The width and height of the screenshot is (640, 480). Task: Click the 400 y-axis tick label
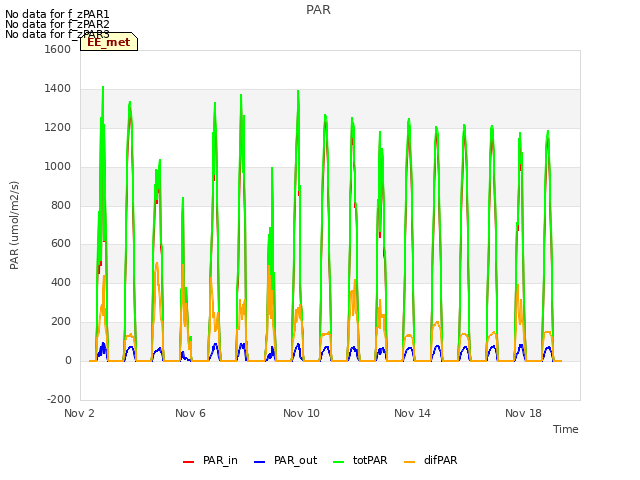coord(61,282)
